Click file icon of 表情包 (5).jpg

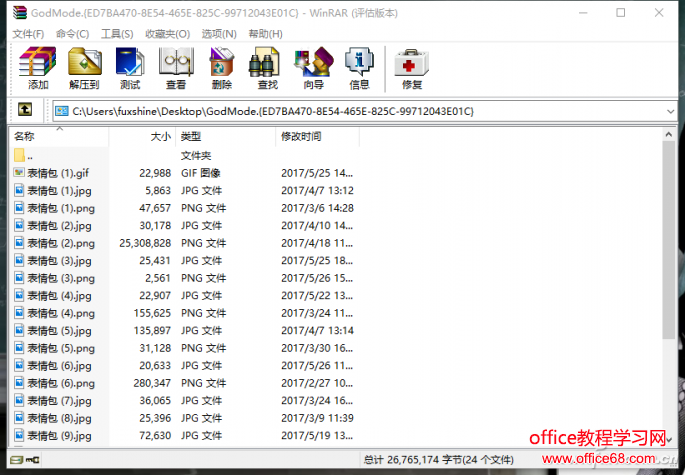click(x=19, y=330)
